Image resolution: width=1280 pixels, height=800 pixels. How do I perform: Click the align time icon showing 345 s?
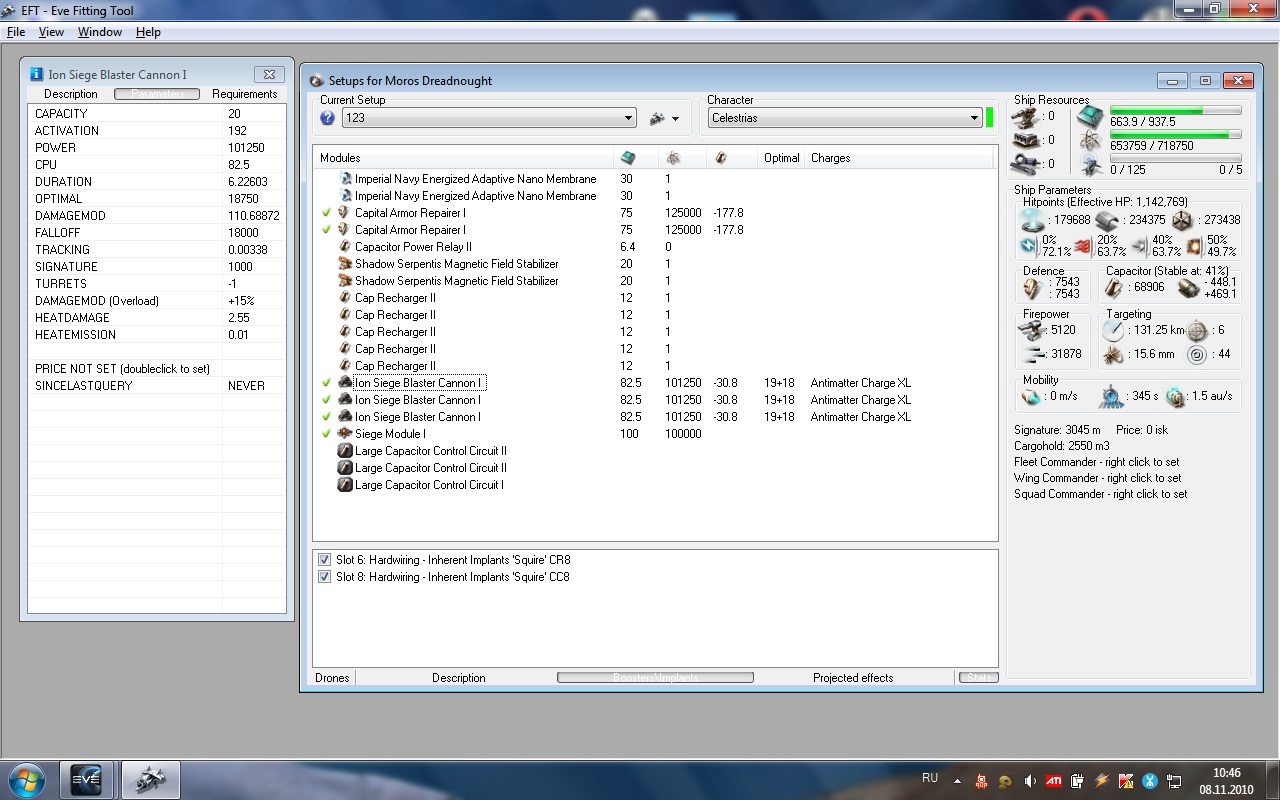(1110, 397)
